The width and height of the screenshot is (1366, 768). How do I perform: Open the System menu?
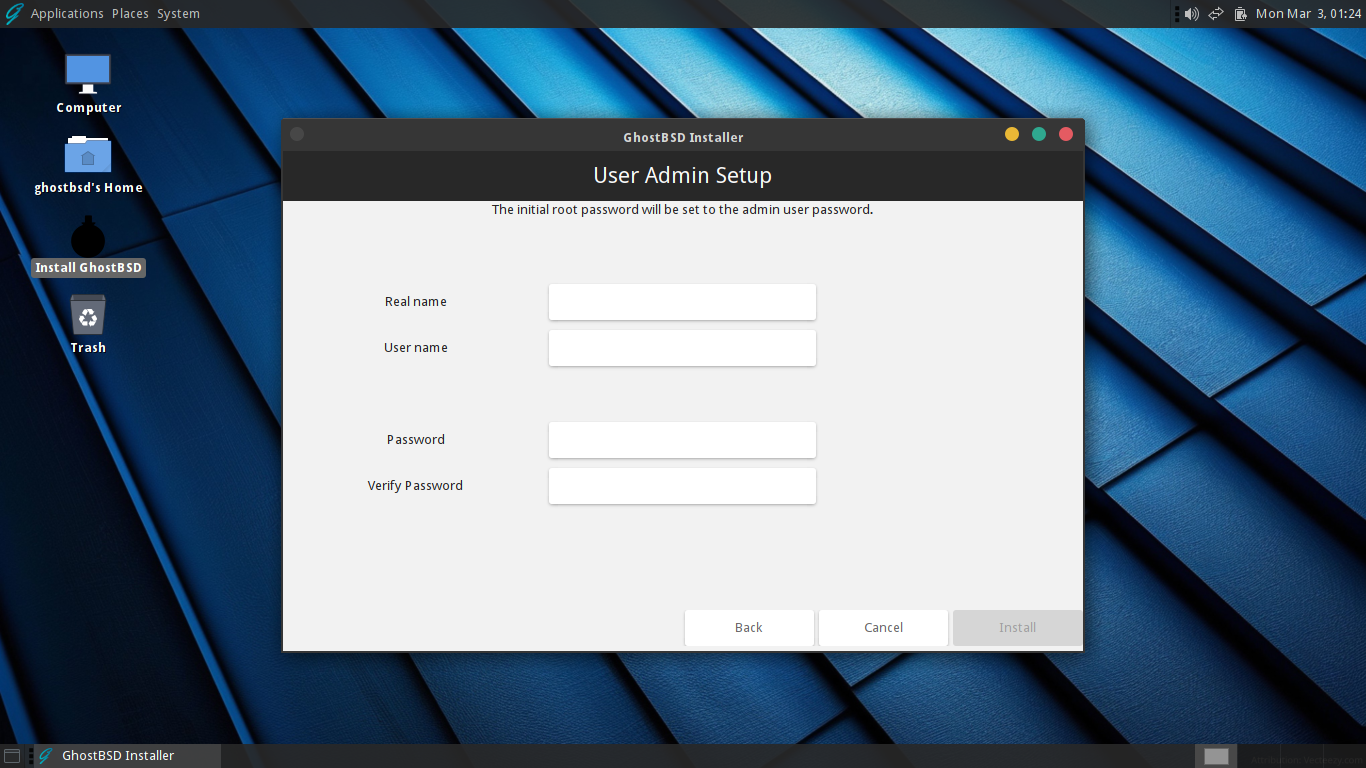click(x=178, y=14)
